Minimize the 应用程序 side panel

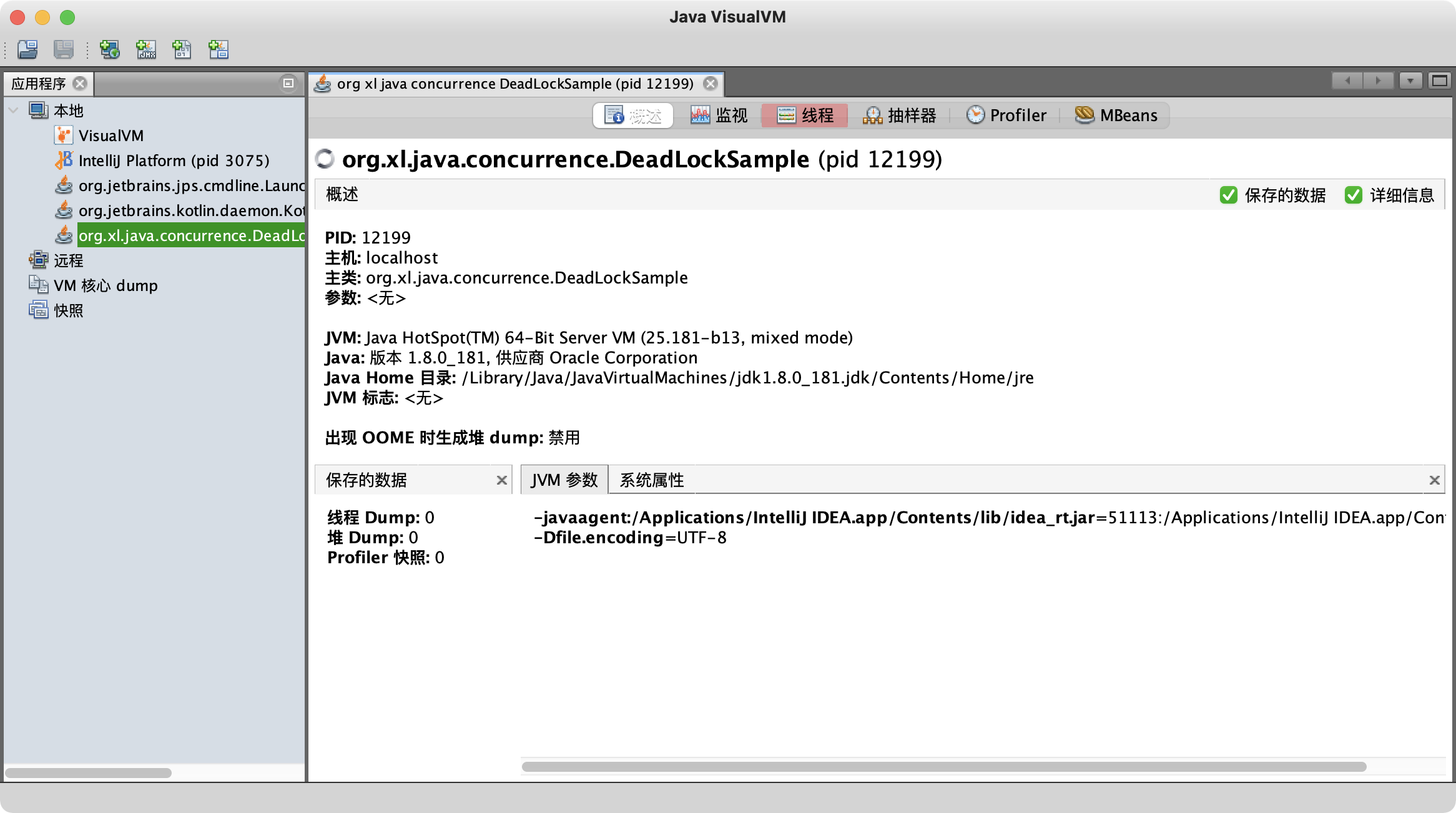[288, 83]
